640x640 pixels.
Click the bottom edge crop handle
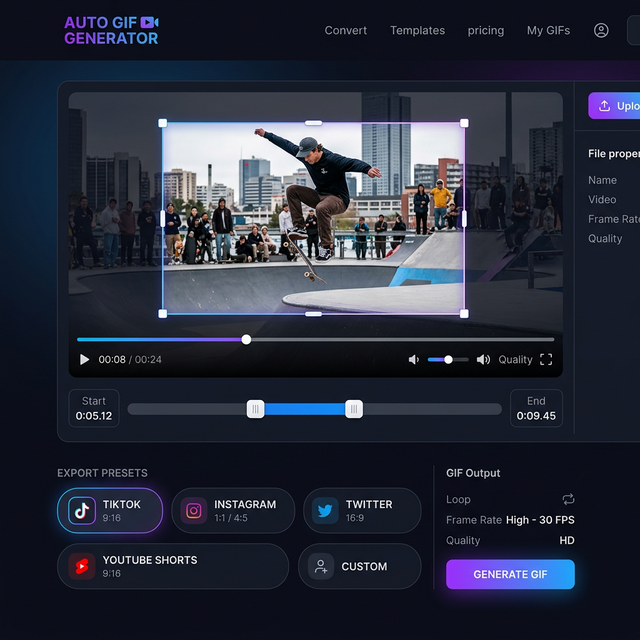click(x=313, y=314)
